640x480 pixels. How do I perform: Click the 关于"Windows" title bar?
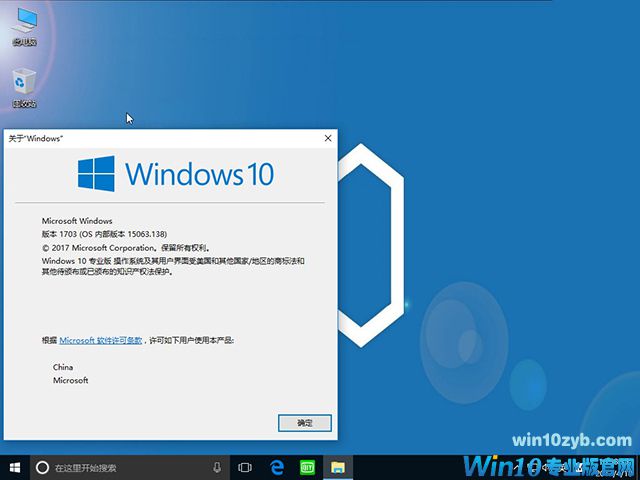point(150,138)
